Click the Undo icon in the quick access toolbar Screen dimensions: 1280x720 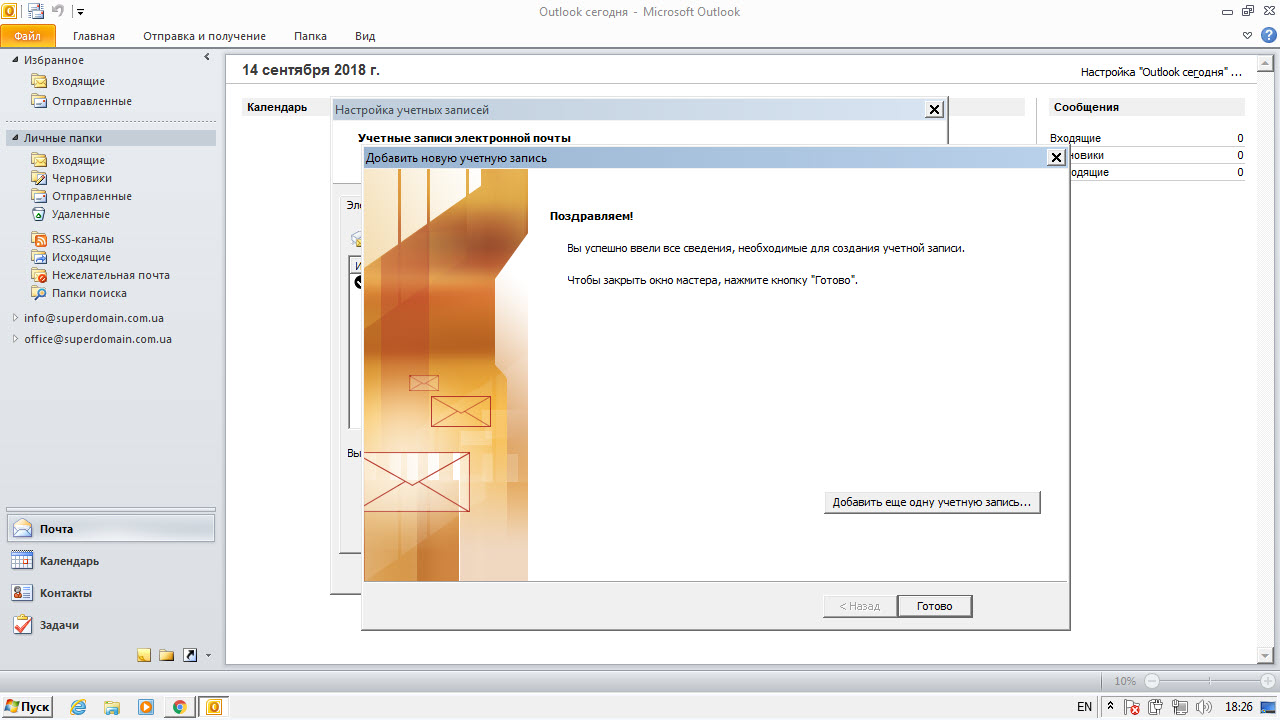[x=58, y=11]
